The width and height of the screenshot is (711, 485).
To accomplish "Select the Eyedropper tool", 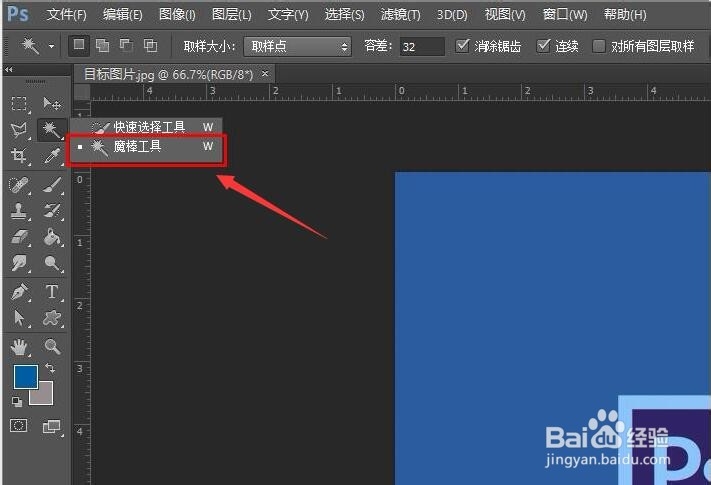I will click(x=52, y=155).
